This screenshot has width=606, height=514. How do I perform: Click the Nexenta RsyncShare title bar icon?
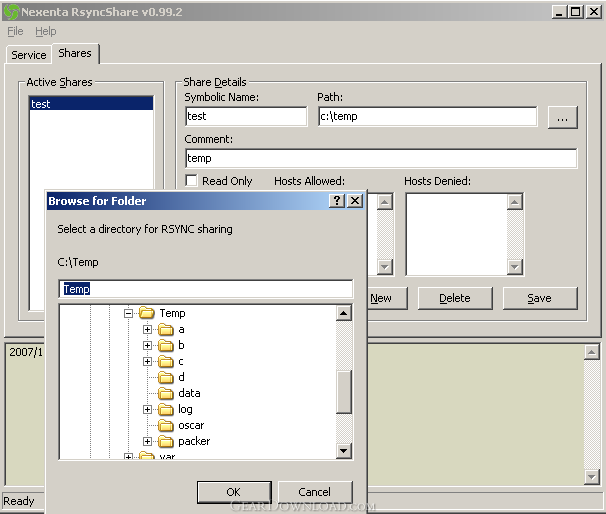click(11, 12)
